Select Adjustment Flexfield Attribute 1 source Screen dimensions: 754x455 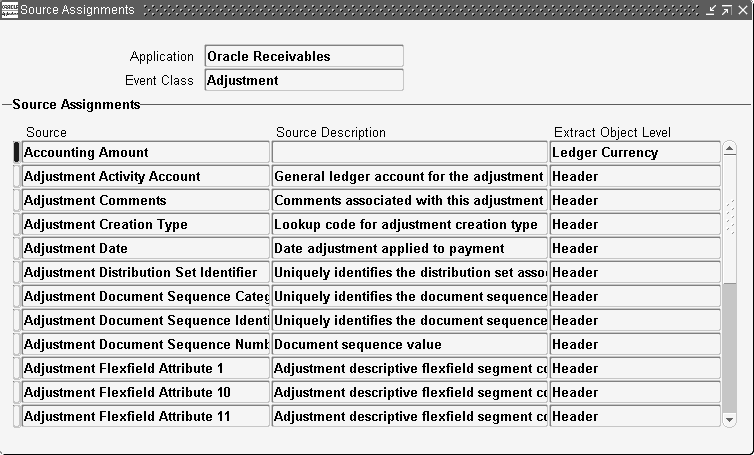tap(146, 368)
